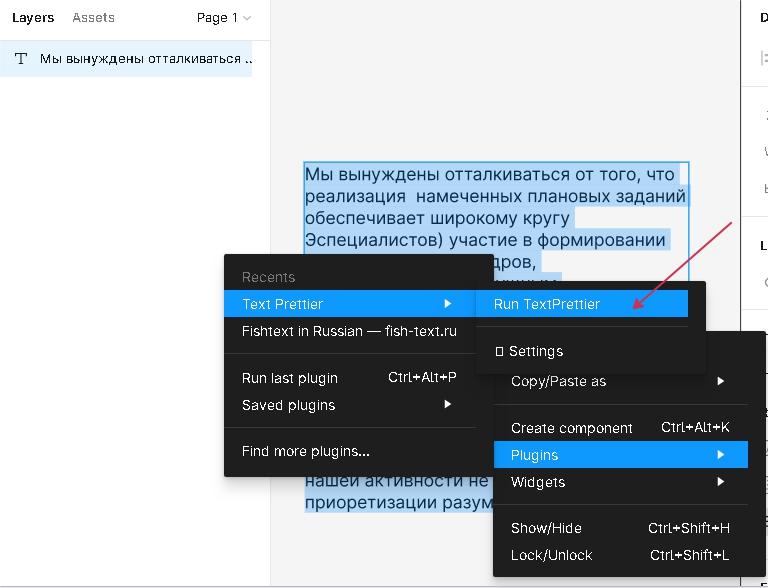Screen dimensions: 768x588
Task: Switch to the Layers tab
Action: coord(33,18)
